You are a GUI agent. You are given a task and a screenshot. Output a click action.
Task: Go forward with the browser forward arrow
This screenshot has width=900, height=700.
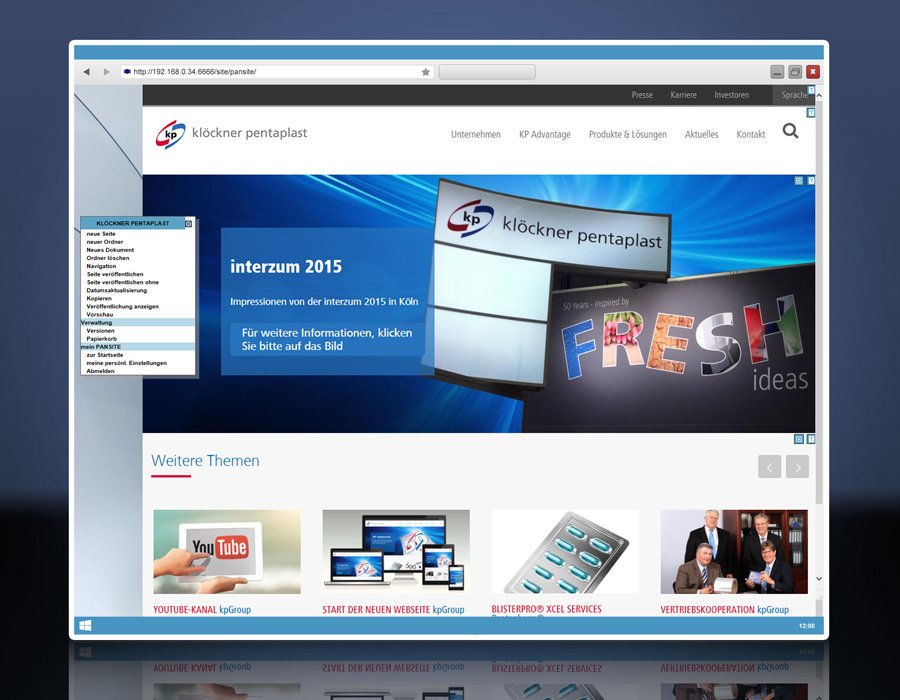106,72
